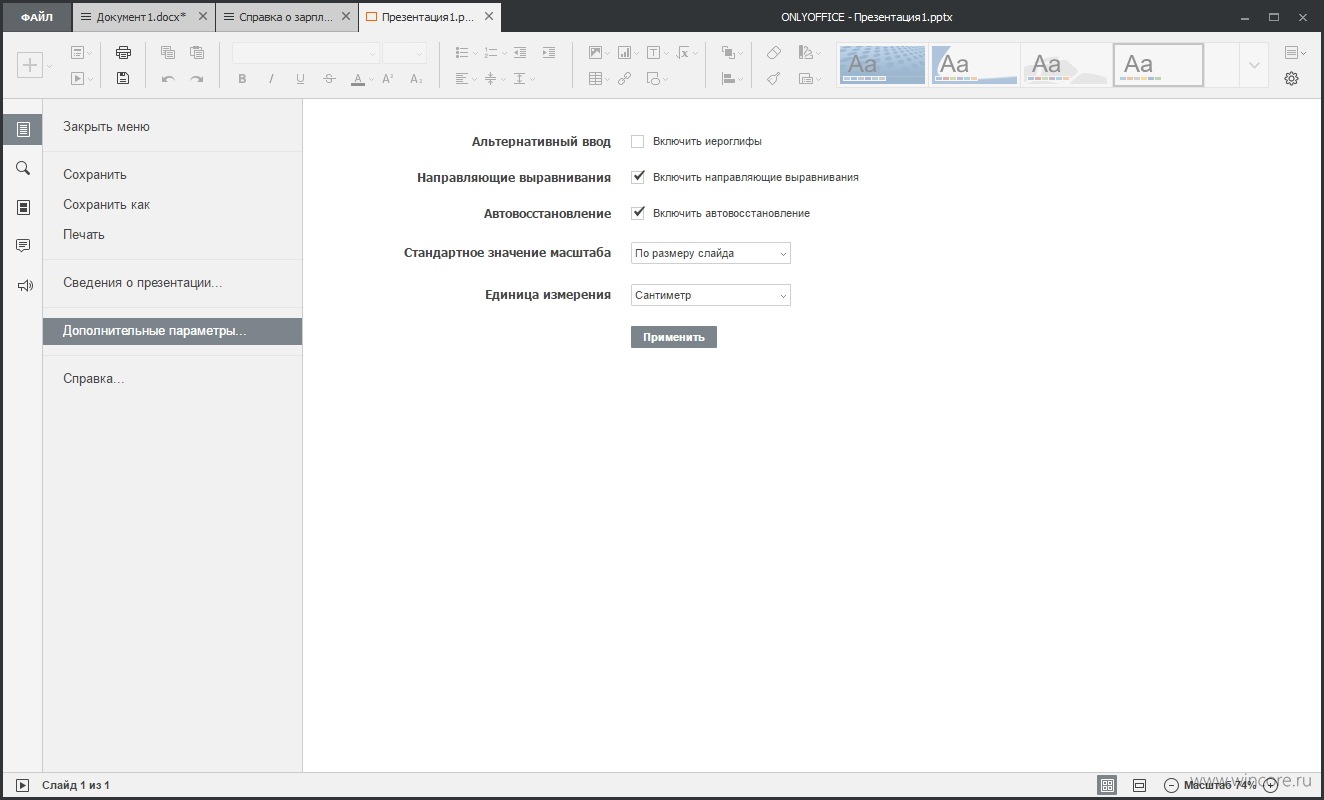Open the slide size dropdown

(x=810, y=79)
